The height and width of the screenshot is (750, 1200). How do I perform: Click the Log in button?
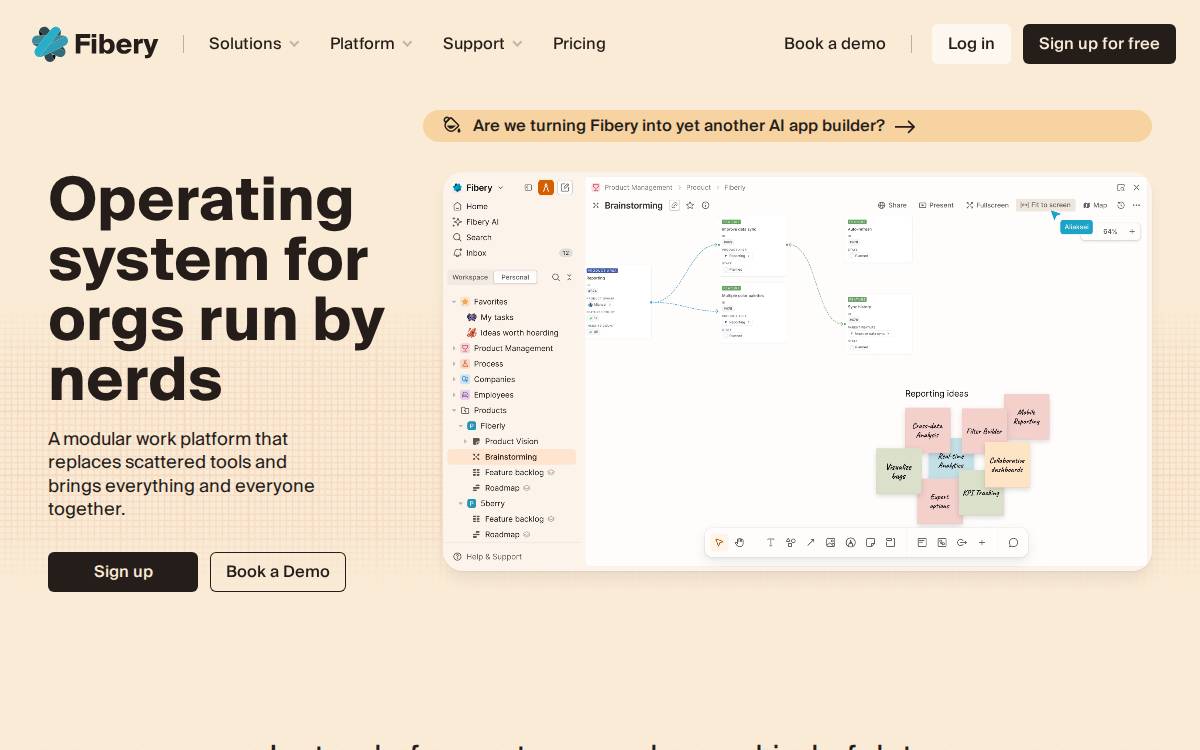pyautogui.click(x=971, y=44)
